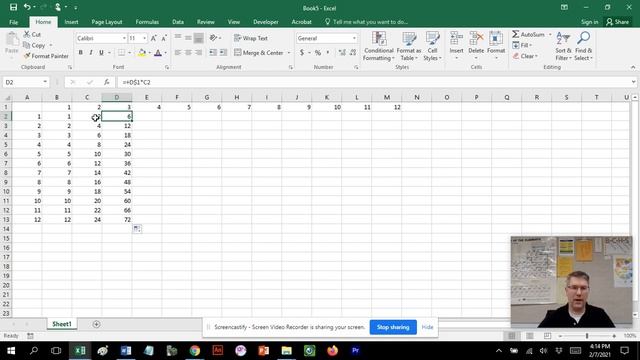Switch to Normal view in status bar
This screenshot has width=640, height=360.
coord(512,336)
